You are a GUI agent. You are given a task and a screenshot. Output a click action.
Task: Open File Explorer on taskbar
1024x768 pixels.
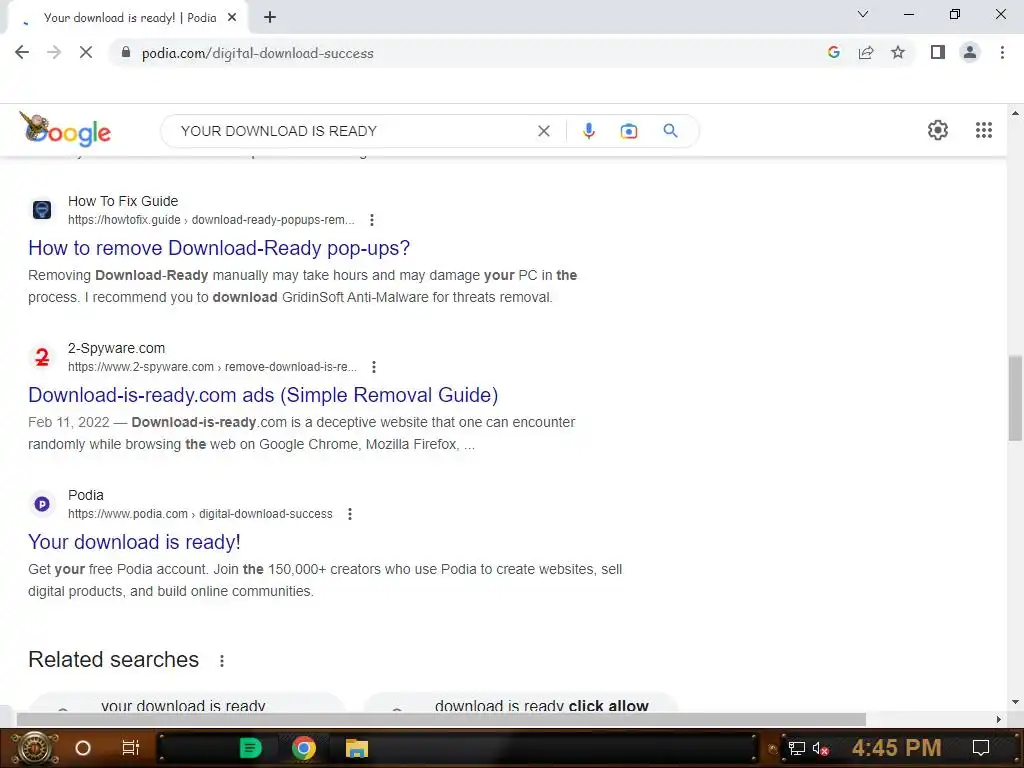coord(357,748)
